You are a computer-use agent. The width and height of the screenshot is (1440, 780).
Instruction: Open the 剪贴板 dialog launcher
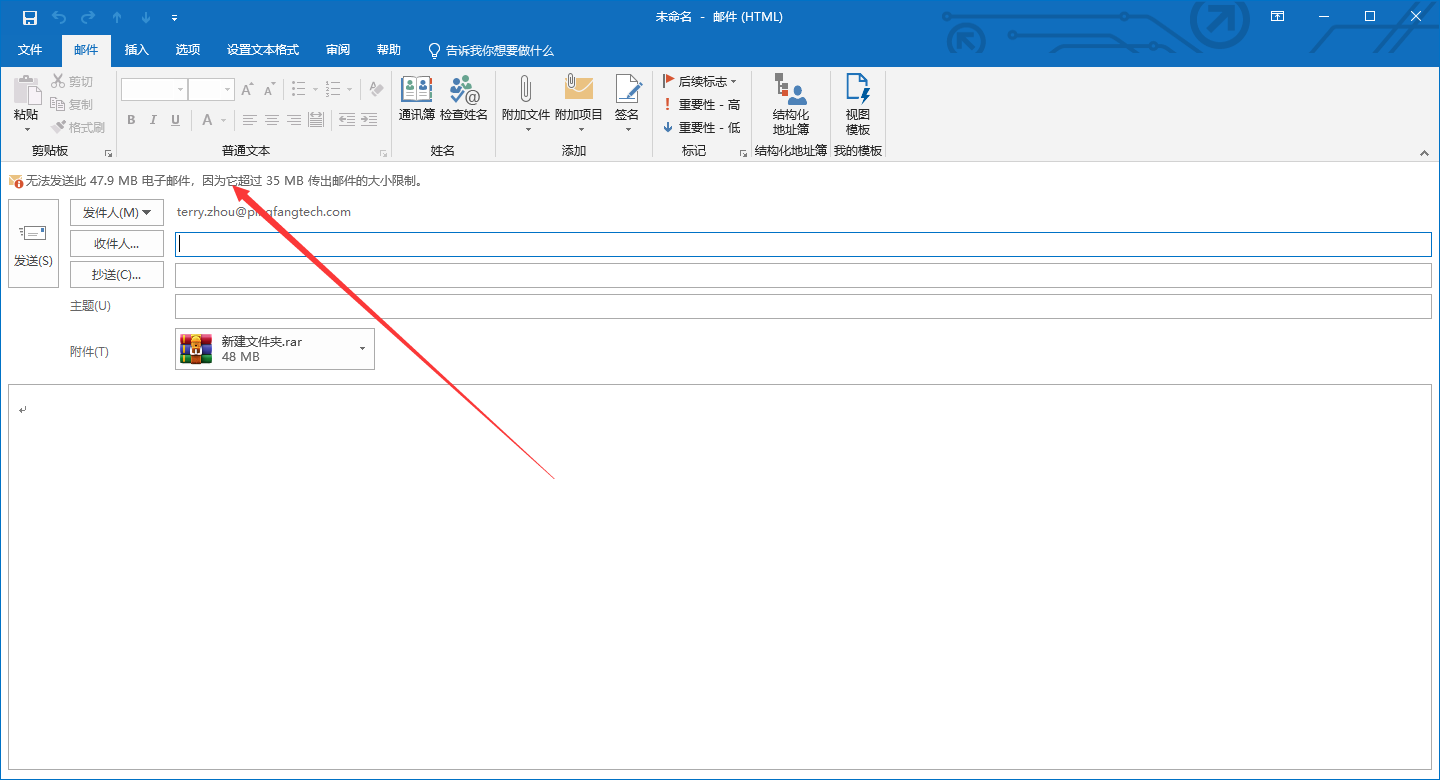[108, 153]
